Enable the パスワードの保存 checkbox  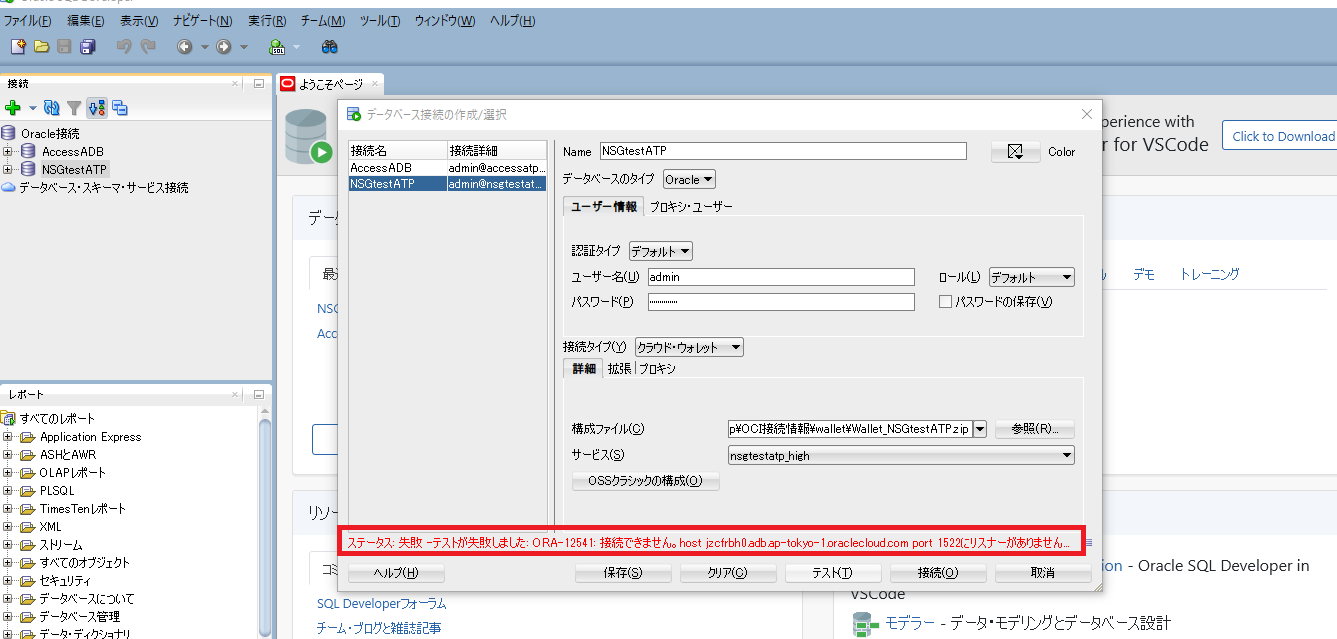pyautogui.click(x=945, y=301)
